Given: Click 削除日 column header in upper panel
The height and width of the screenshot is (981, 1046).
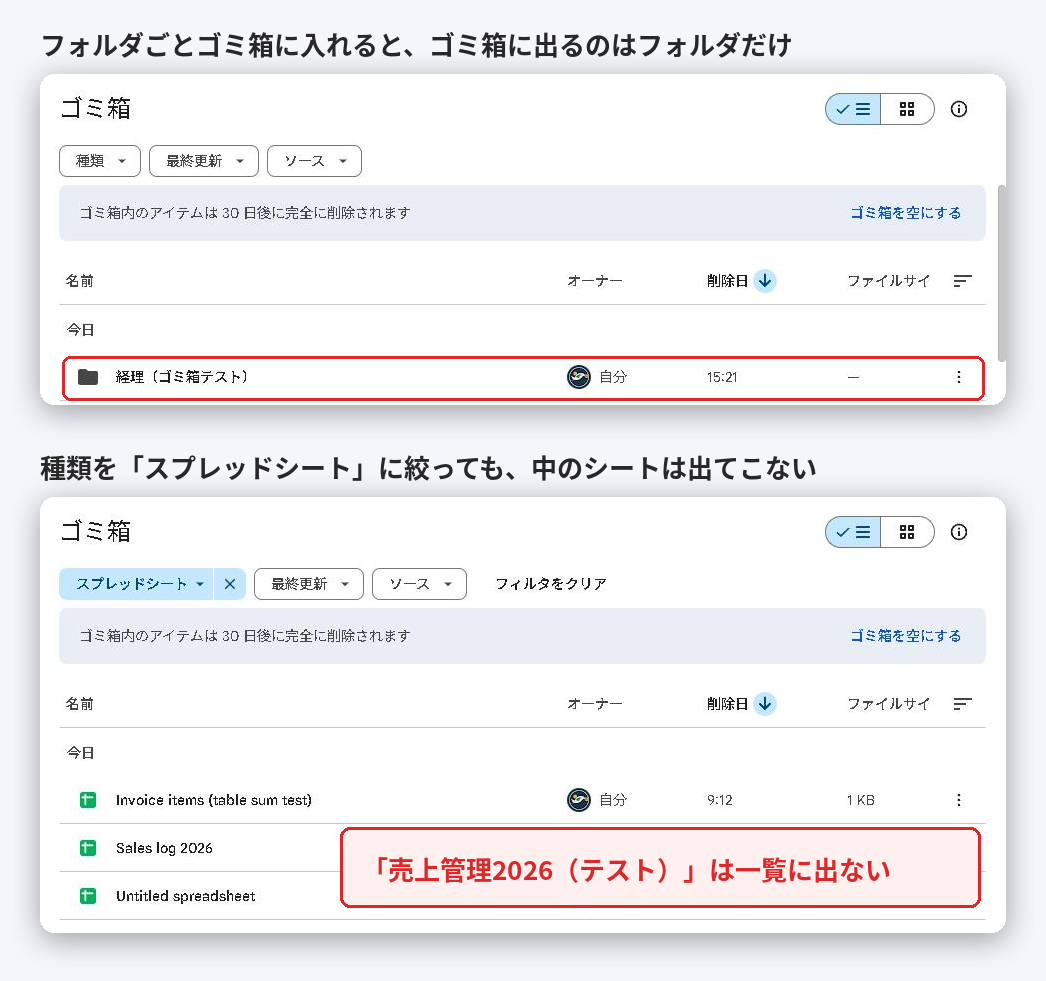Looking at the screenshot, I should [727, 281].
